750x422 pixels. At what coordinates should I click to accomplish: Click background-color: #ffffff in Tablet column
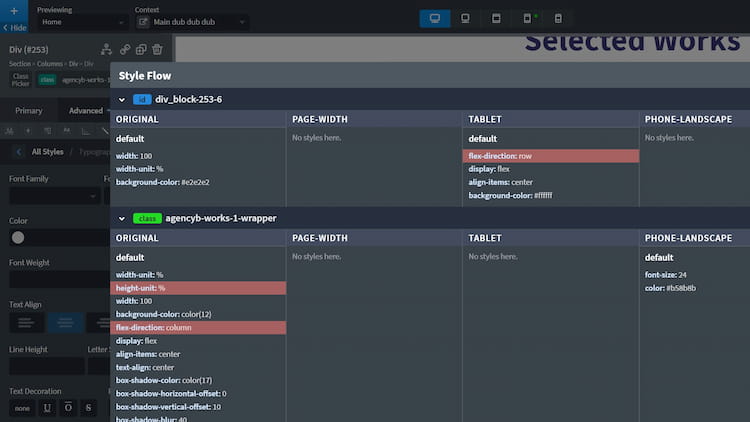510,196
